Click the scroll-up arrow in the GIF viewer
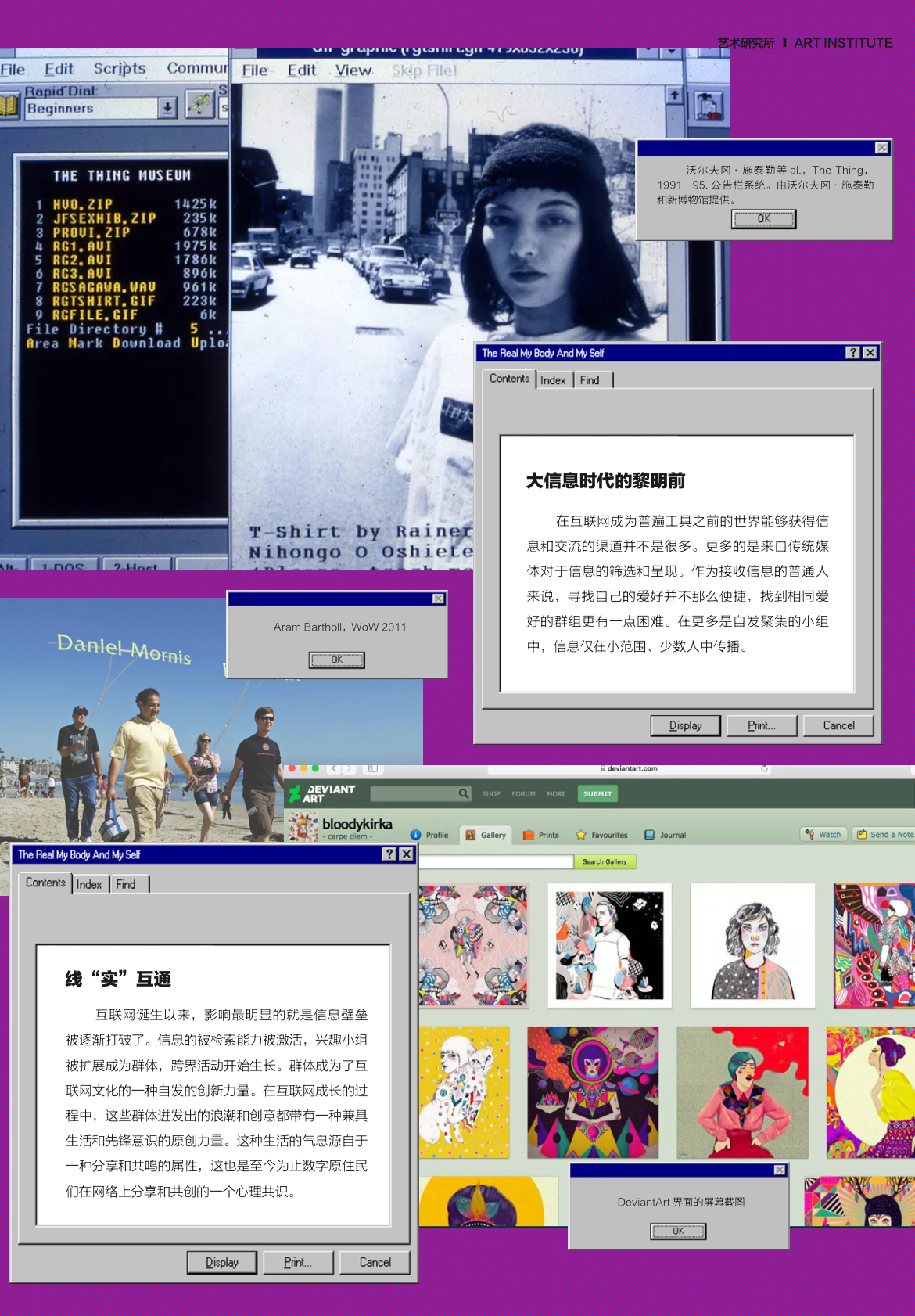The height and width of the screenshot is (1316, 915). click(674, 95)
